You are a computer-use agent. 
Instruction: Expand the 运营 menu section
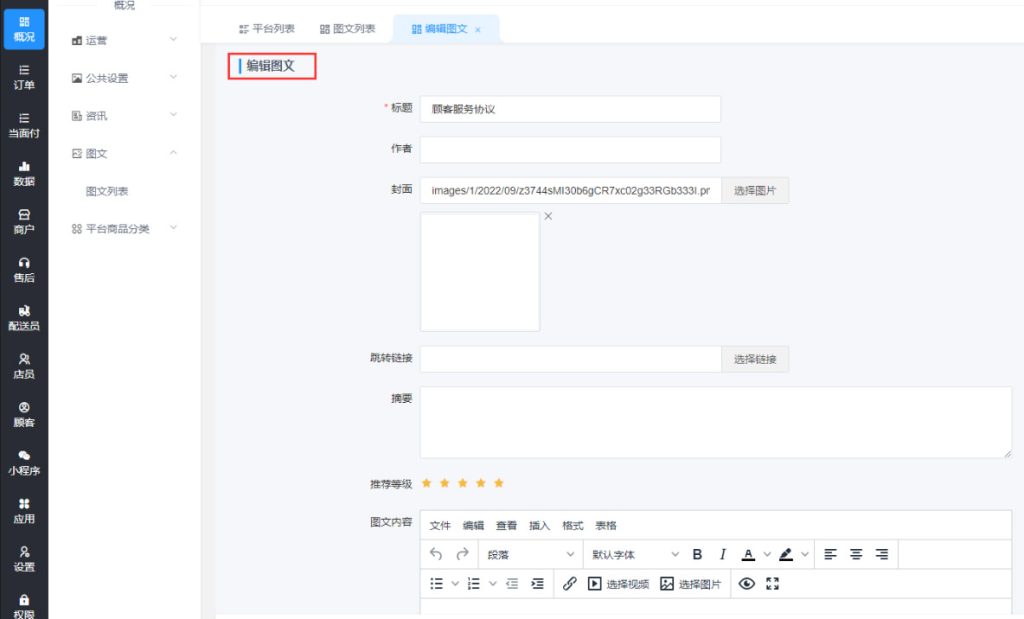point(125,40)
